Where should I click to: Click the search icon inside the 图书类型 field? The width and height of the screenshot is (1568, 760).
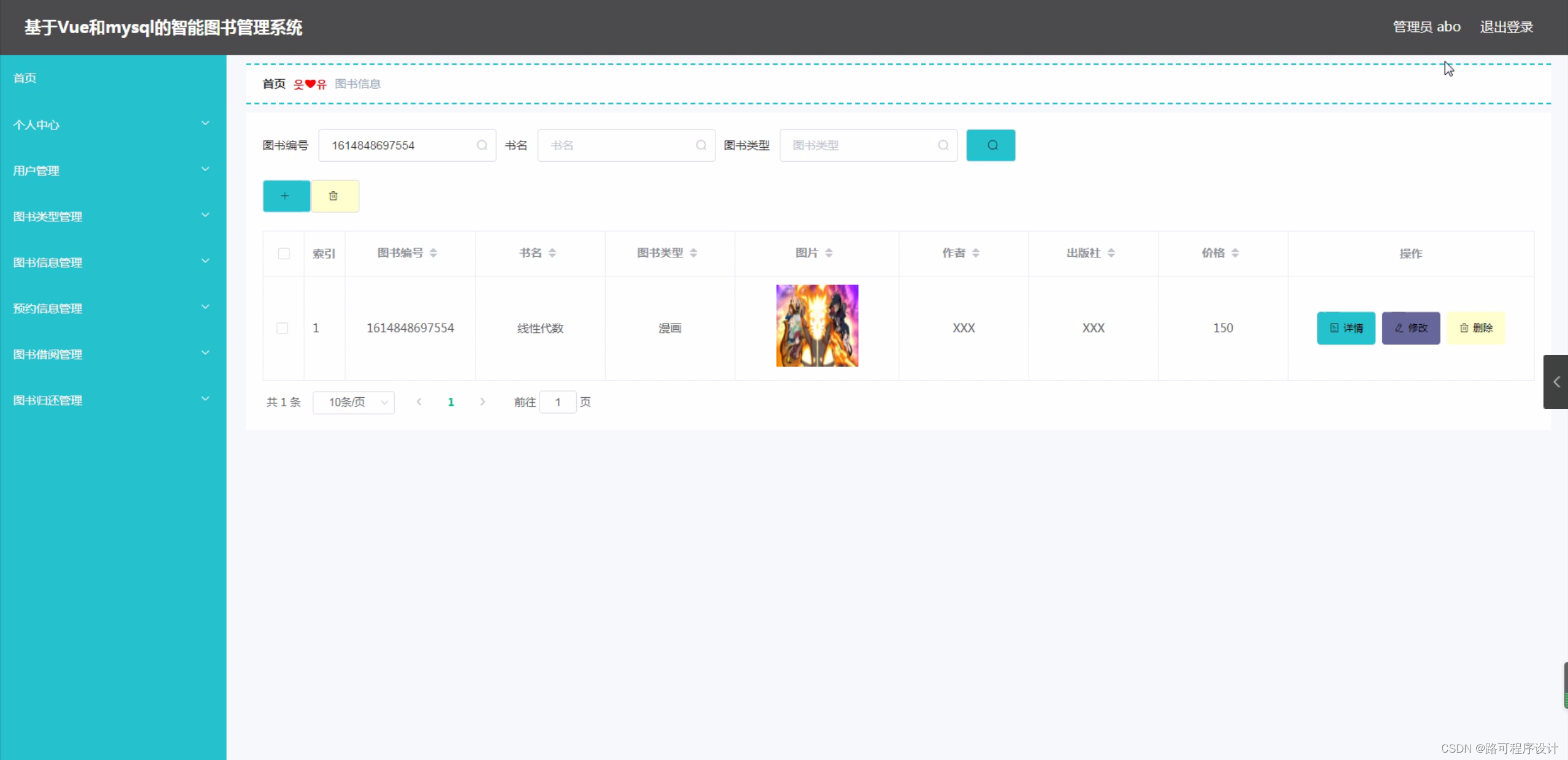(x=942, y=145)
